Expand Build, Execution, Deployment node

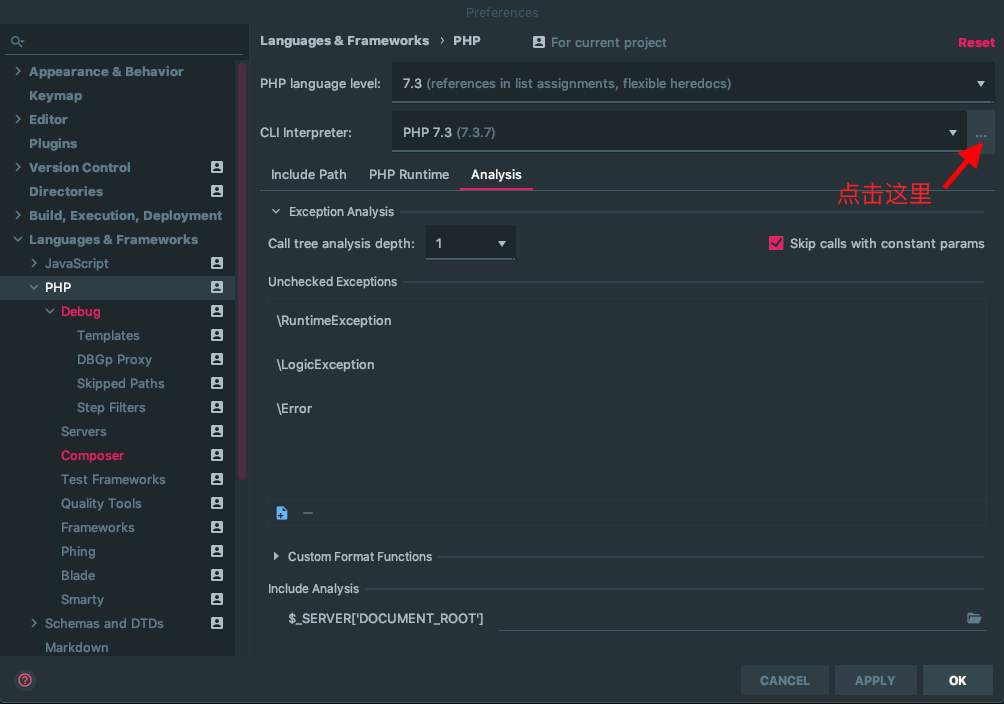point(18,215)
